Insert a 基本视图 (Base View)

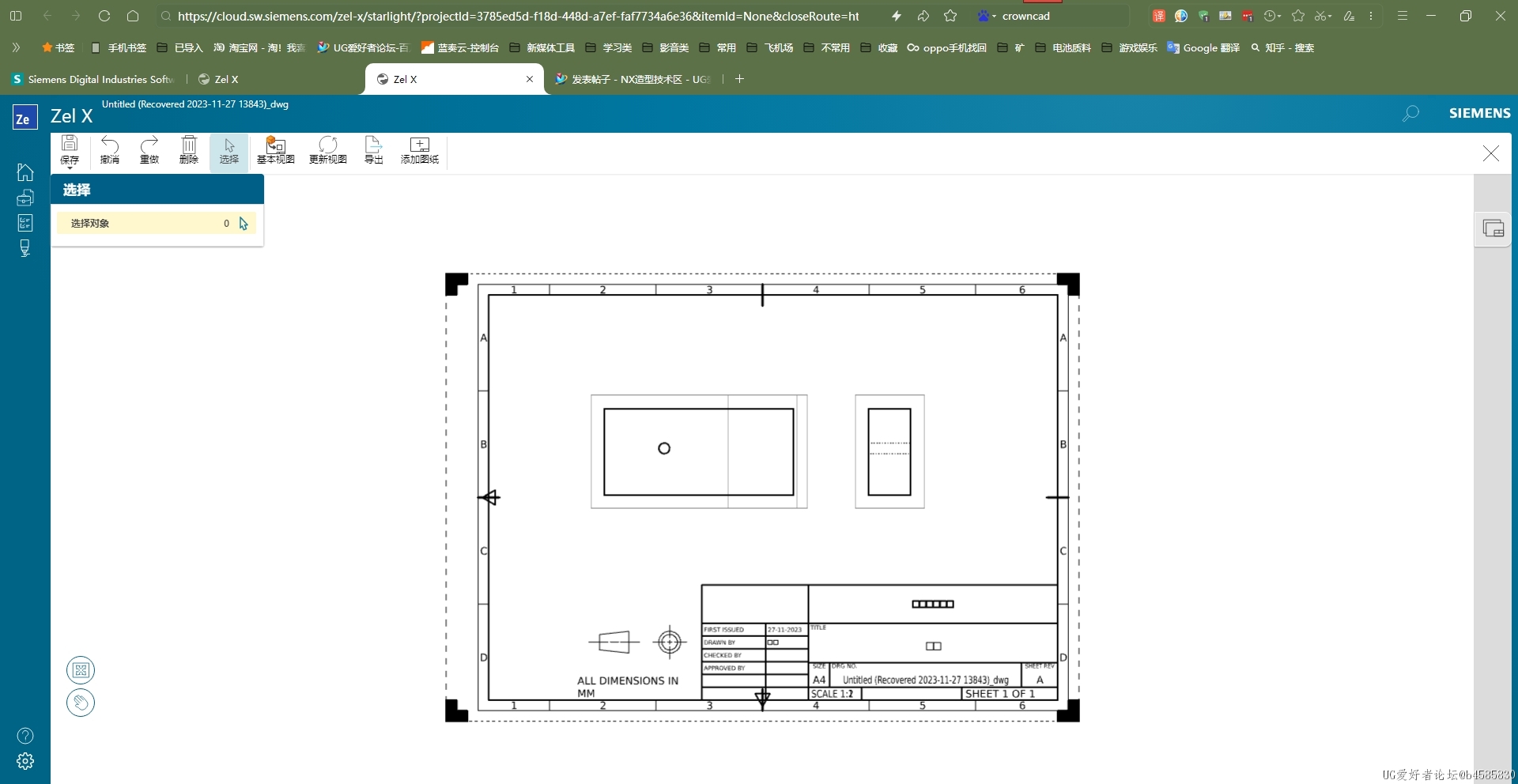tap(276, 149)
